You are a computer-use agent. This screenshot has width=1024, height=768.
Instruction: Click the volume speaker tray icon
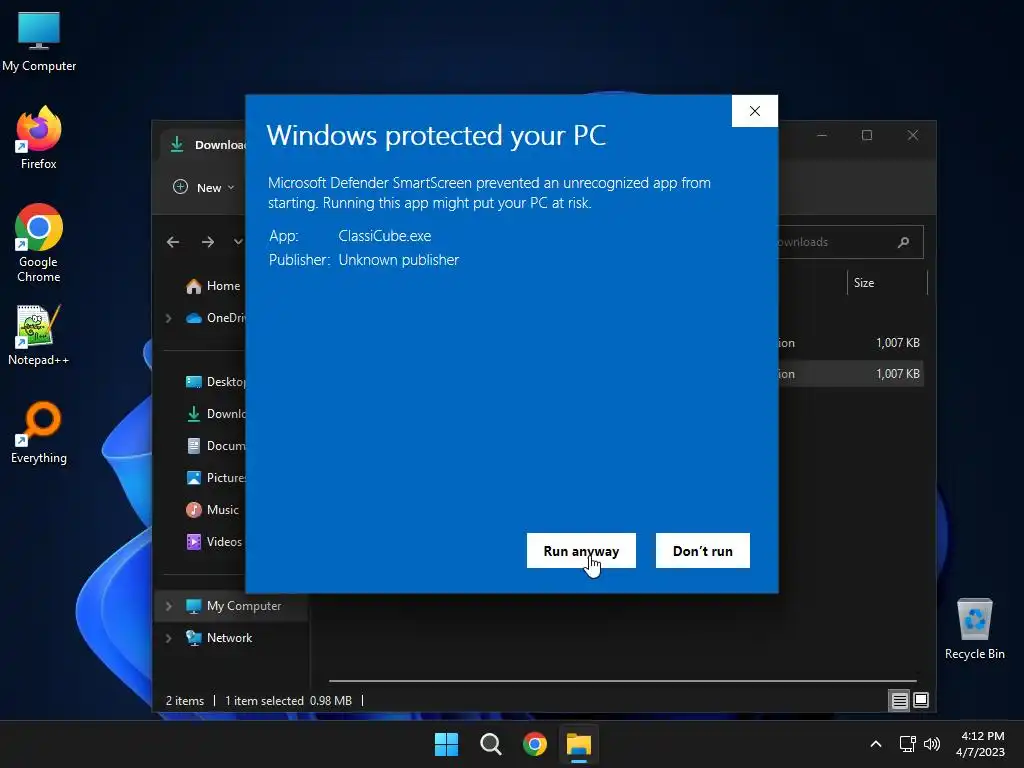coord(932,744)
